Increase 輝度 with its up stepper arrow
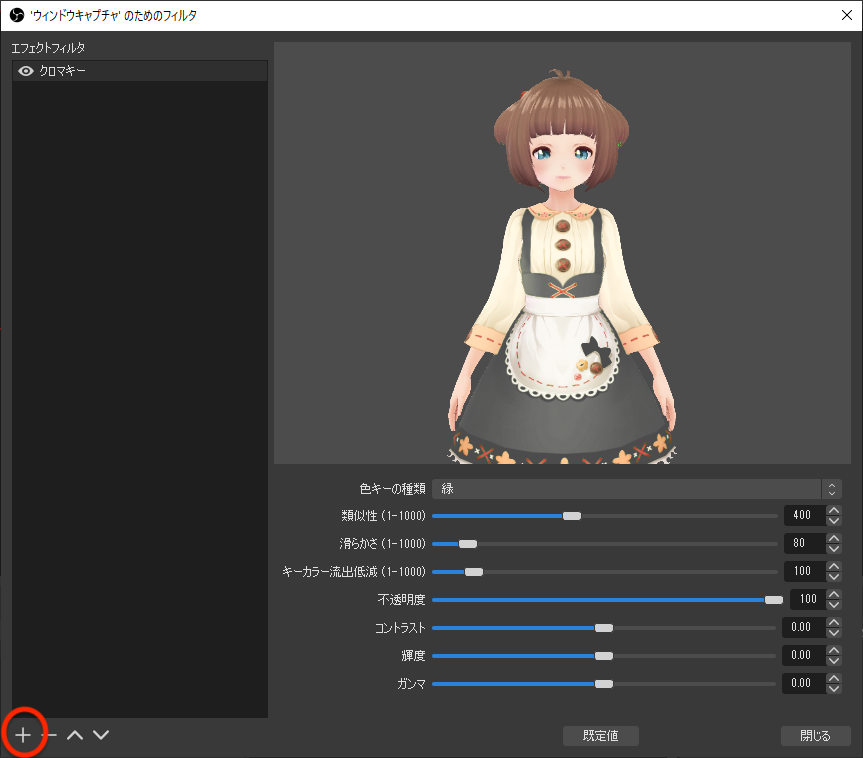863x758 pixels. pyautogui.click(x=834, y=650)
